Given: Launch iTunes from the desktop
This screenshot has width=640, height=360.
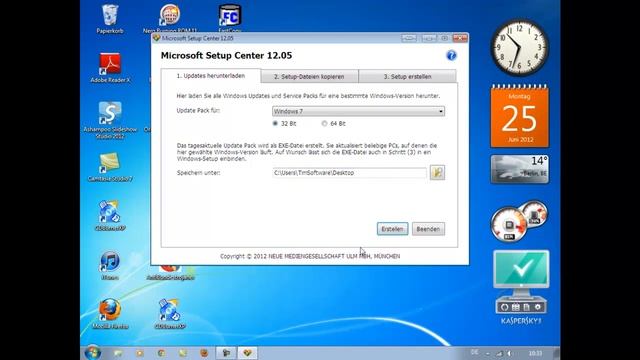Looking at the screenshot, I should tap(110, 265).
